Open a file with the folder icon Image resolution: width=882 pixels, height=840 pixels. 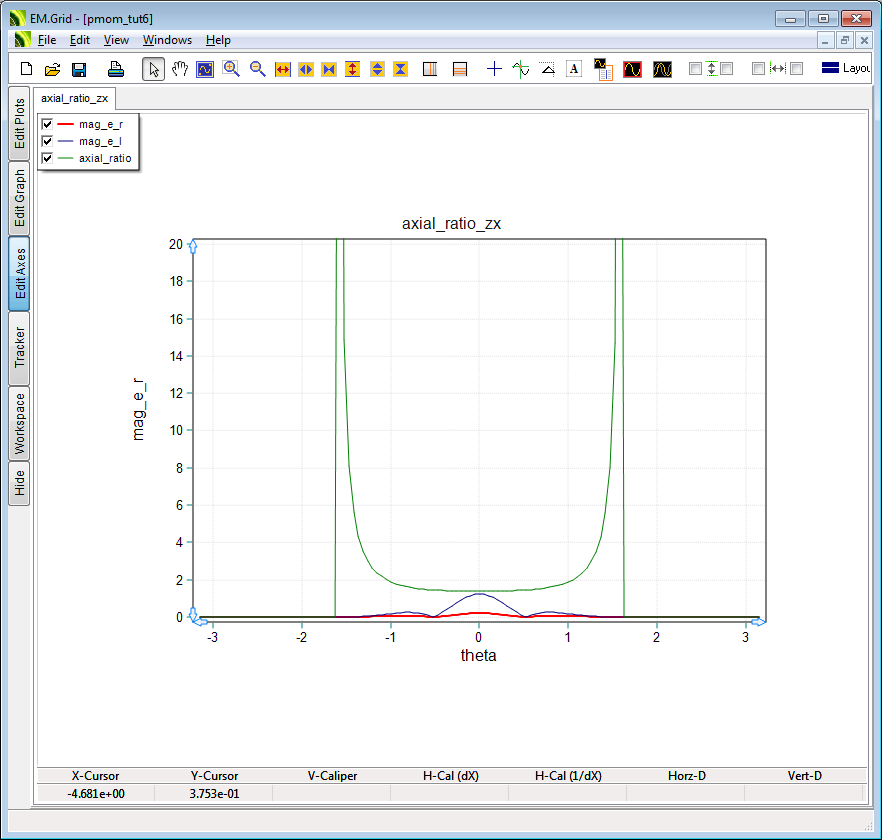pyautogui.click(x=52, y=69)
